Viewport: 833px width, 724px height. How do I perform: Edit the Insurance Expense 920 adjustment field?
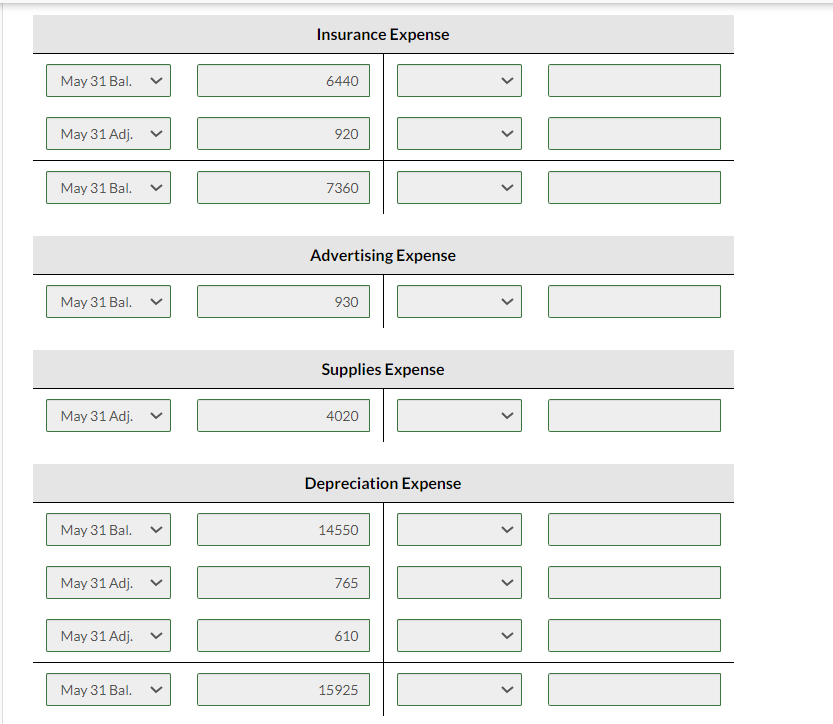[x=283, y=134]
